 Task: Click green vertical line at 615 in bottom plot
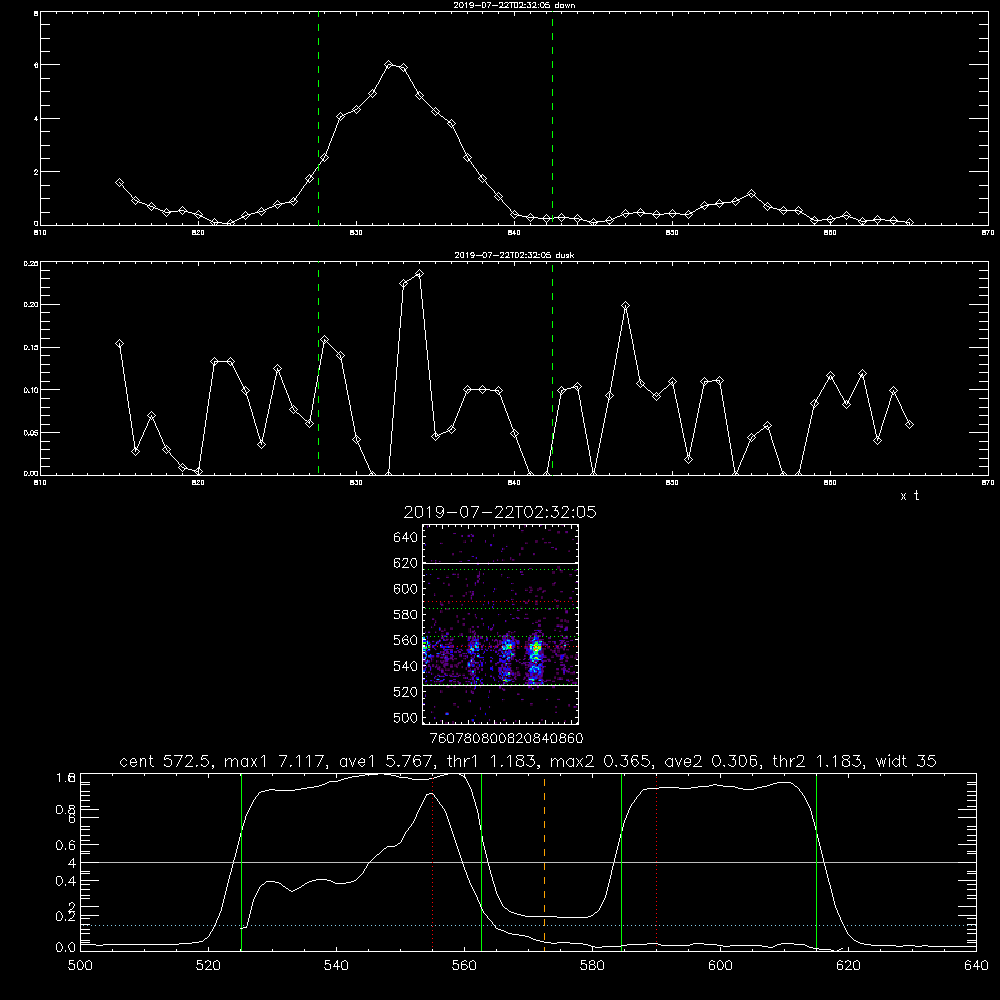pos(816,861)
